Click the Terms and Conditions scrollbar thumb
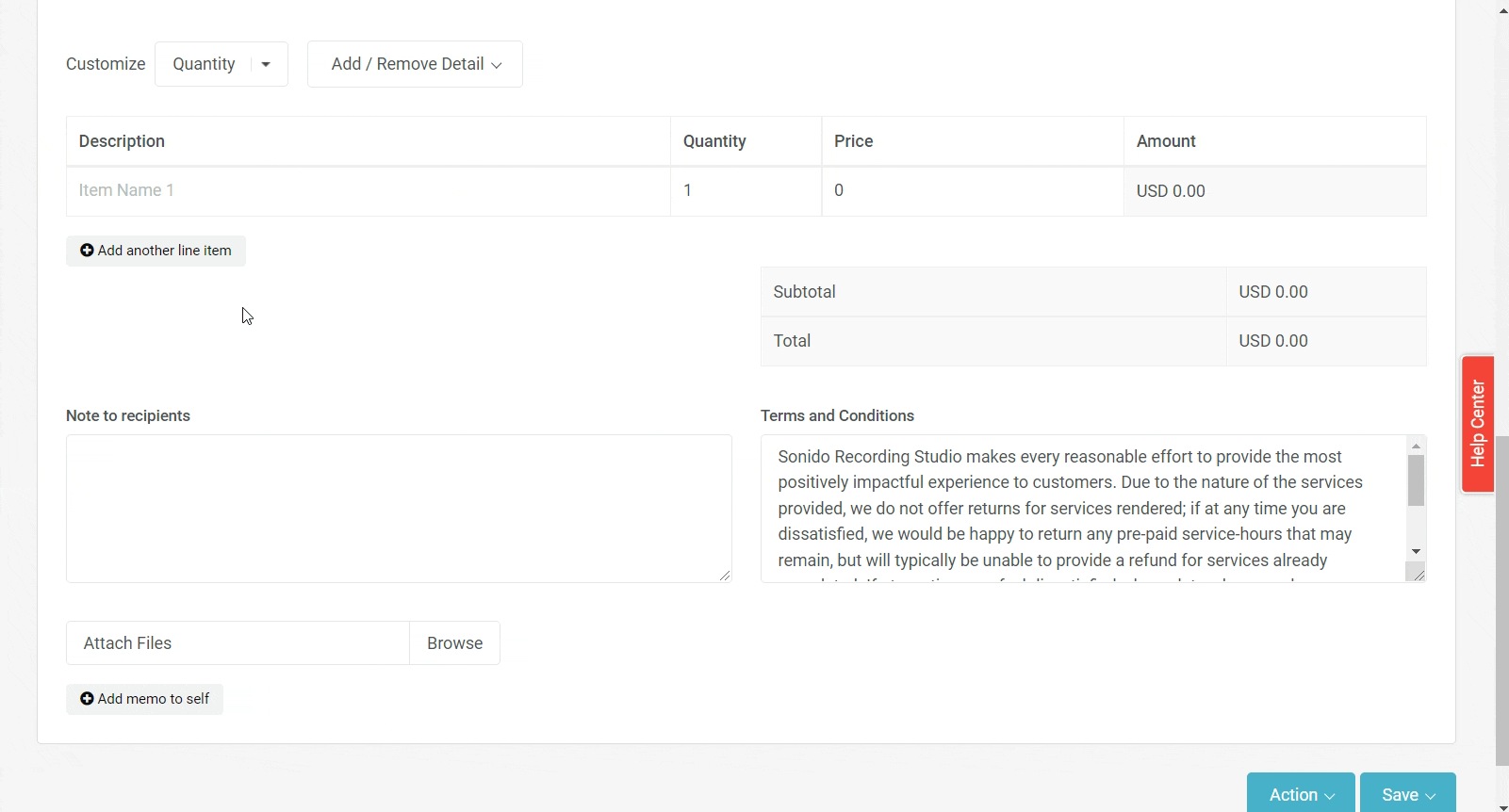Image resolution: width=1509 pixels, height=812 pixels. point(1416,480)
